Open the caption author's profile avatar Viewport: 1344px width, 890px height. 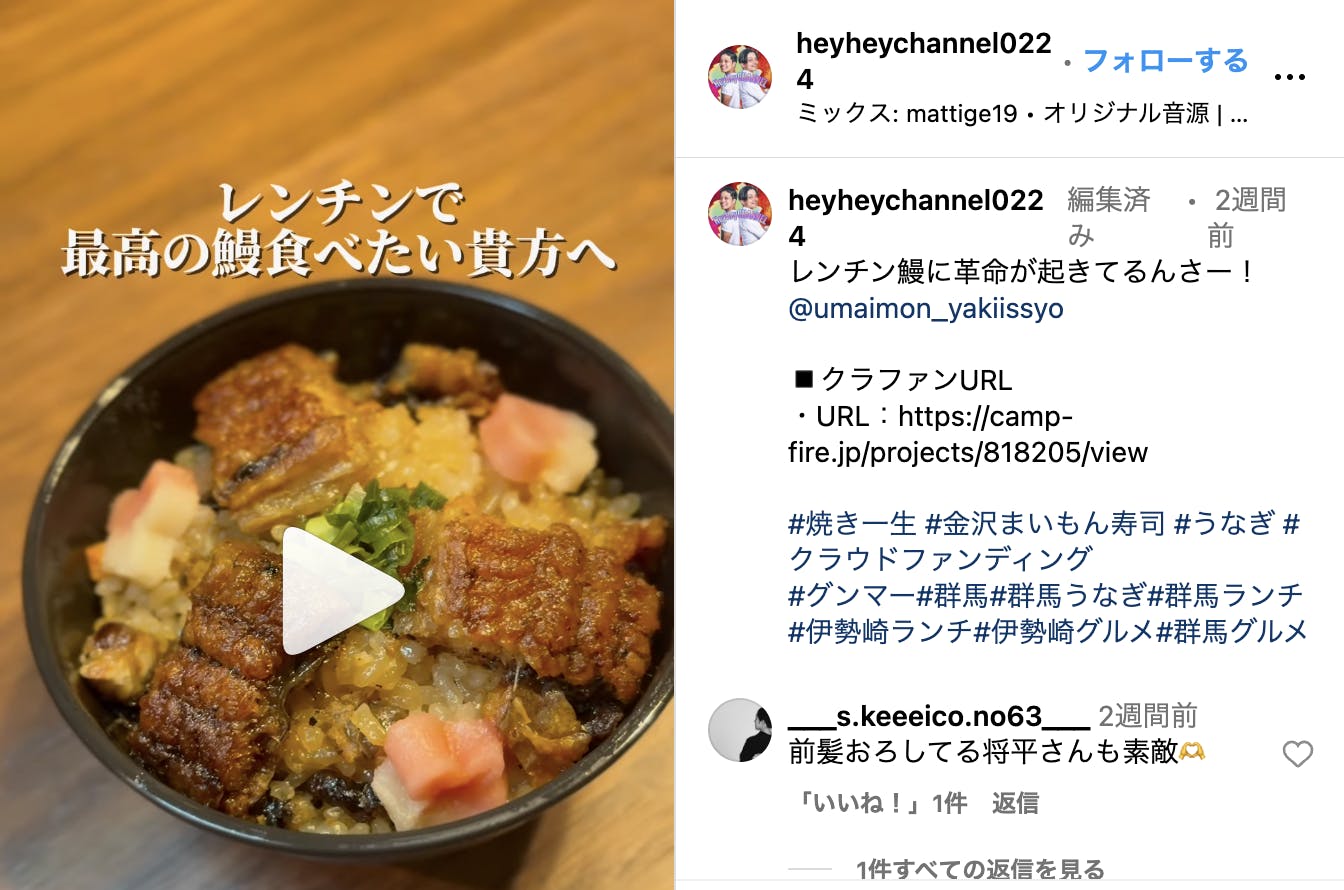[740, 214]
